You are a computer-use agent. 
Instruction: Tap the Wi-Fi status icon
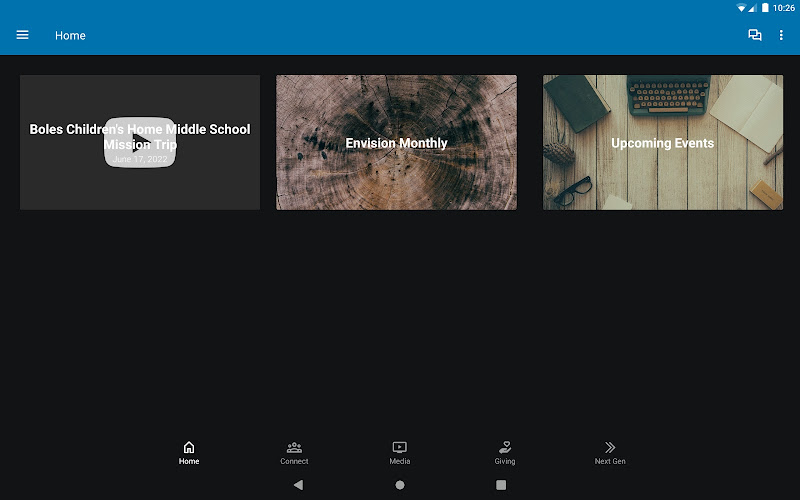point(741,8)
